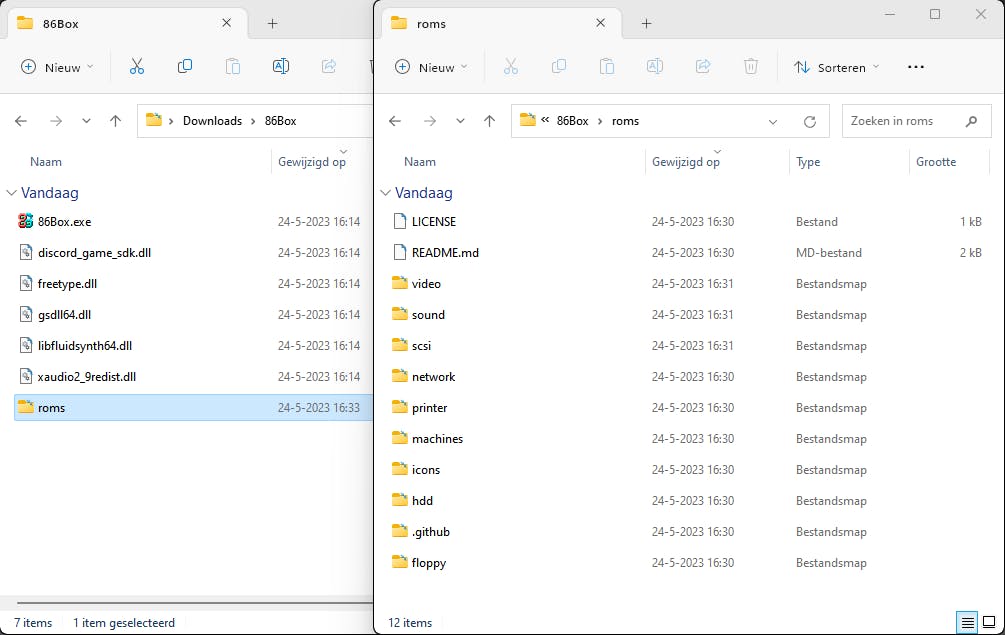The height and width of the screenshot is (635, 1005).
Task: Open the Nieuw dropdown in the 86Box window
Action: coord(57,67)
